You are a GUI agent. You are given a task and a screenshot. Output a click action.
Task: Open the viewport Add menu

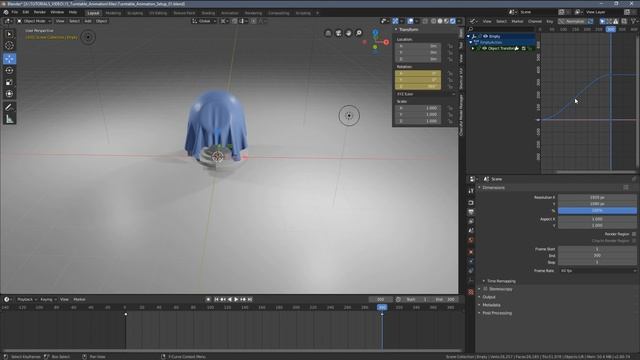pyautogui.click(x=88, y=21)
